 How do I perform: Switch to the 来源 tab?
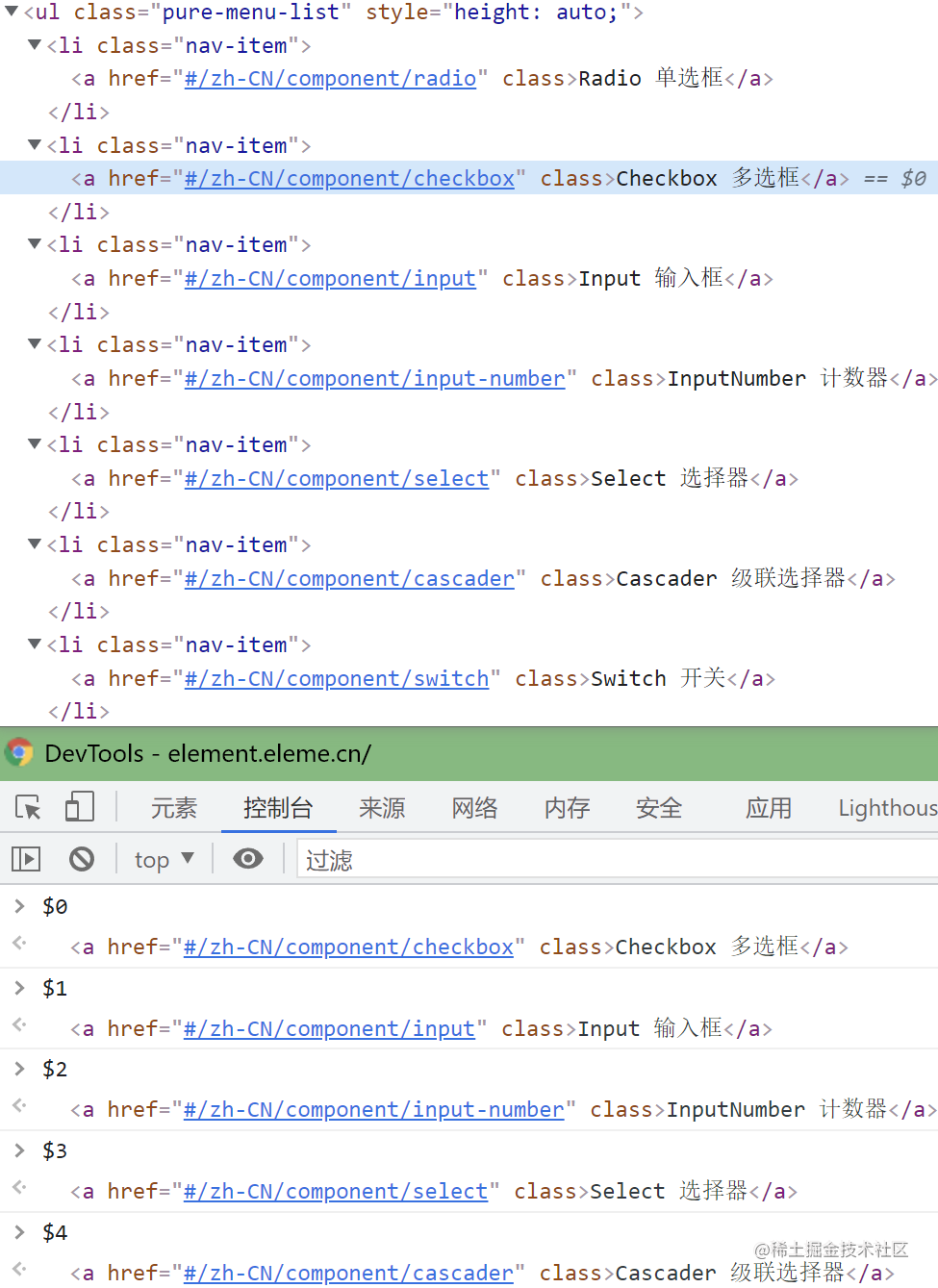coord(382,808)
